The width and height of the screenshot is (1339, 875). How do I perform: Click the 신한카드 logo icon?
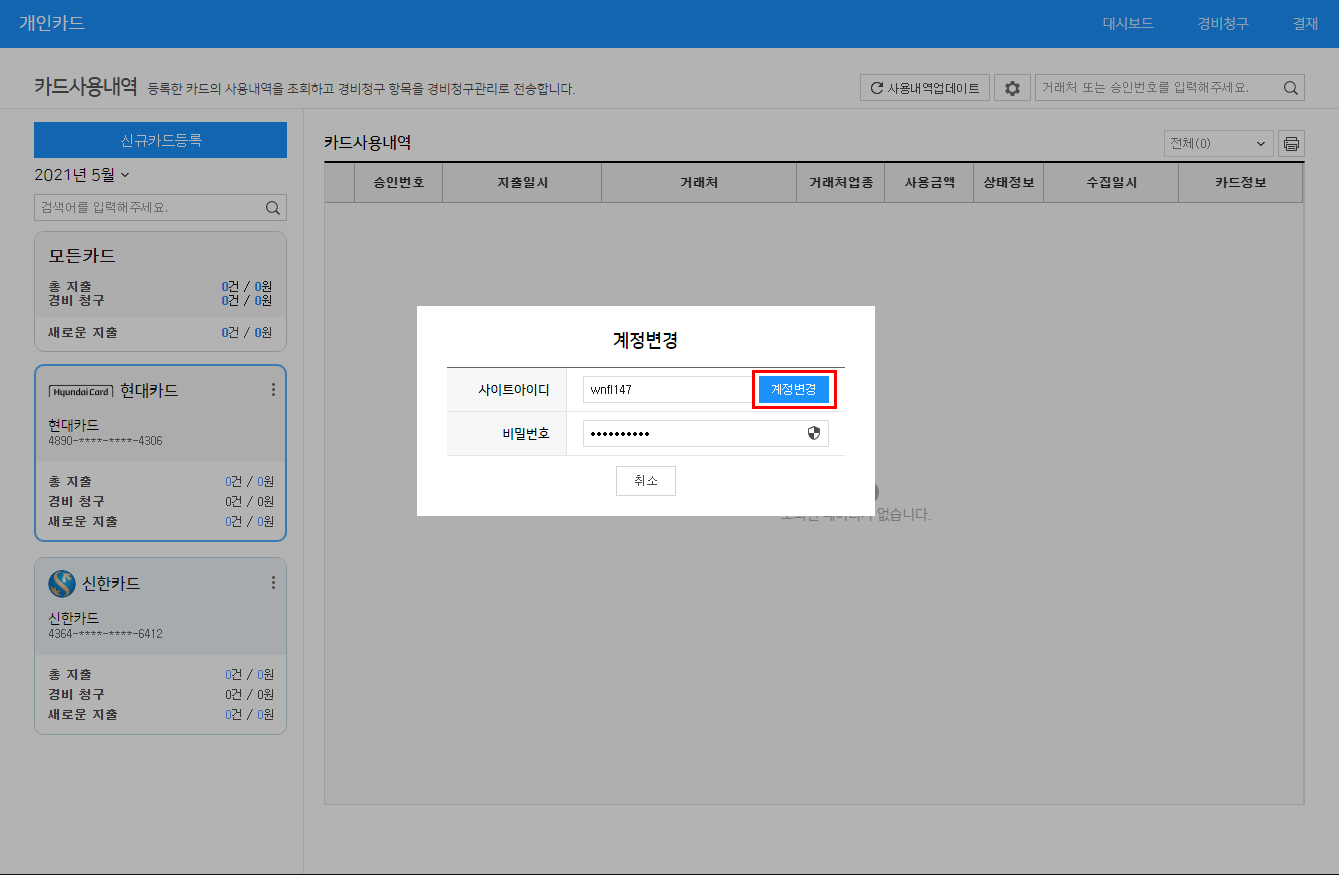tap(62, 582)
